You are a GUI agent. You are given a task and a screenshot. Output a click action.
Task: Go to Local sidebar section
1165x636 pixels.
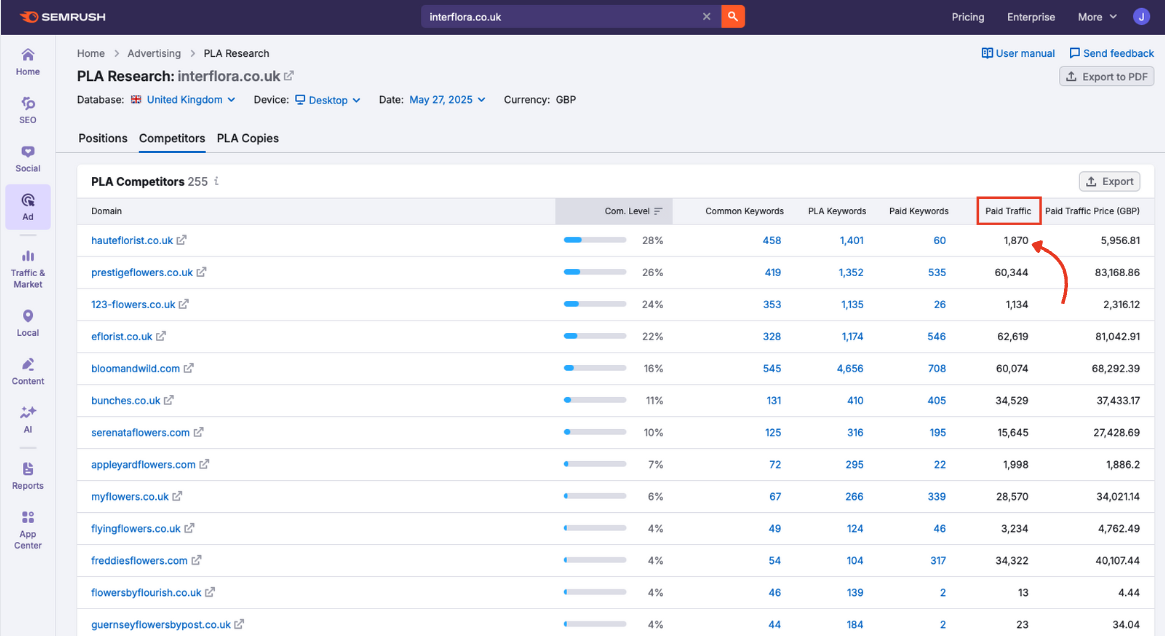28,323
